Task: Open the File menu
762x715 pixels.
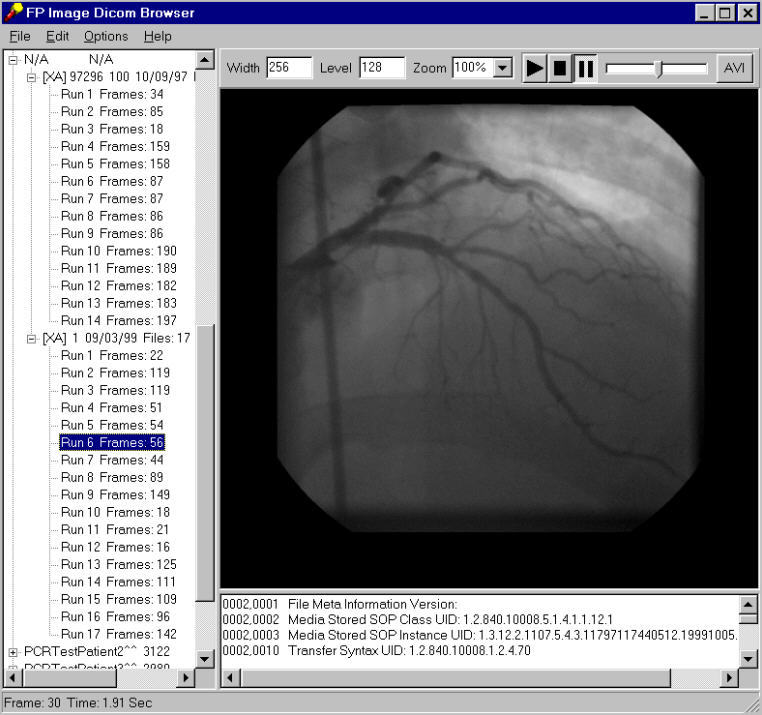Action: pos(20,36)
